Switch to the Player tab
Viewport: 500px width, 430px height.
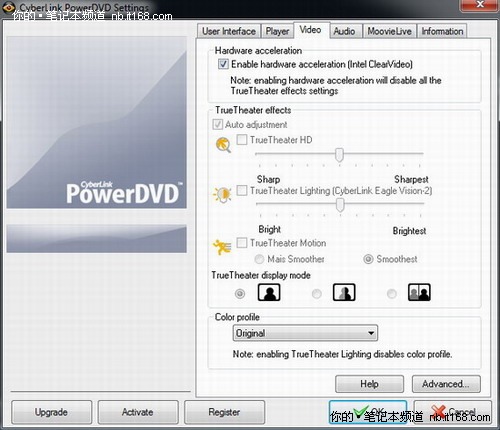277,31
